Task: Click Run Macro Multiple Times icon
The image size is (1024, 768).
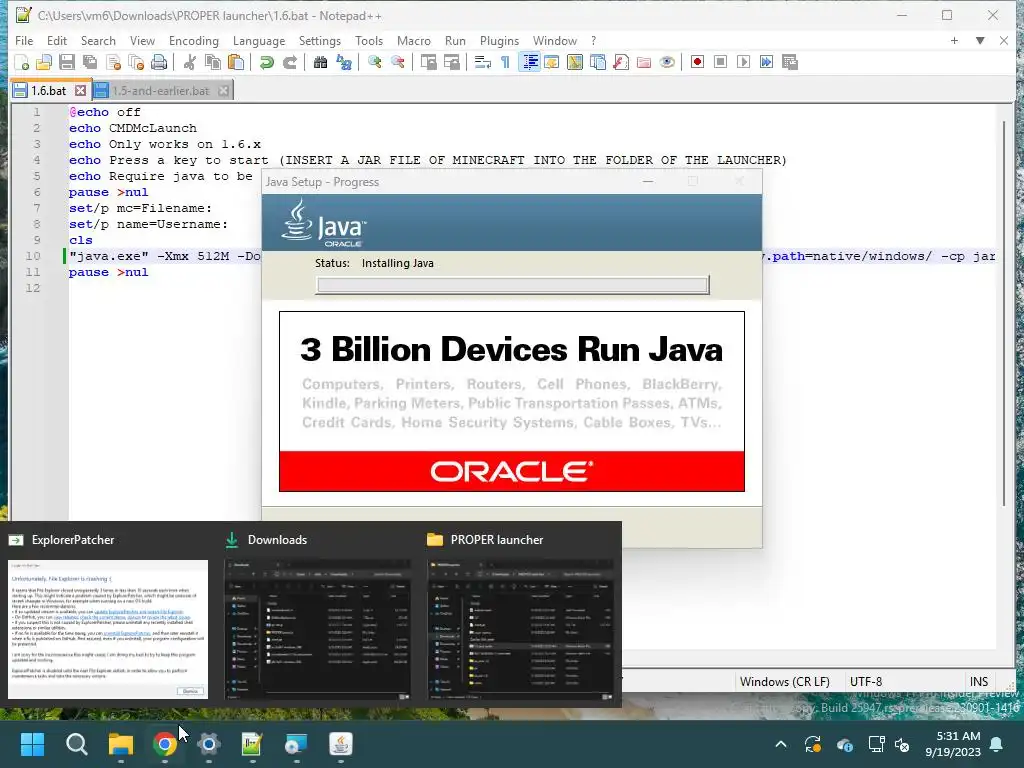Action: click(767, 63)
